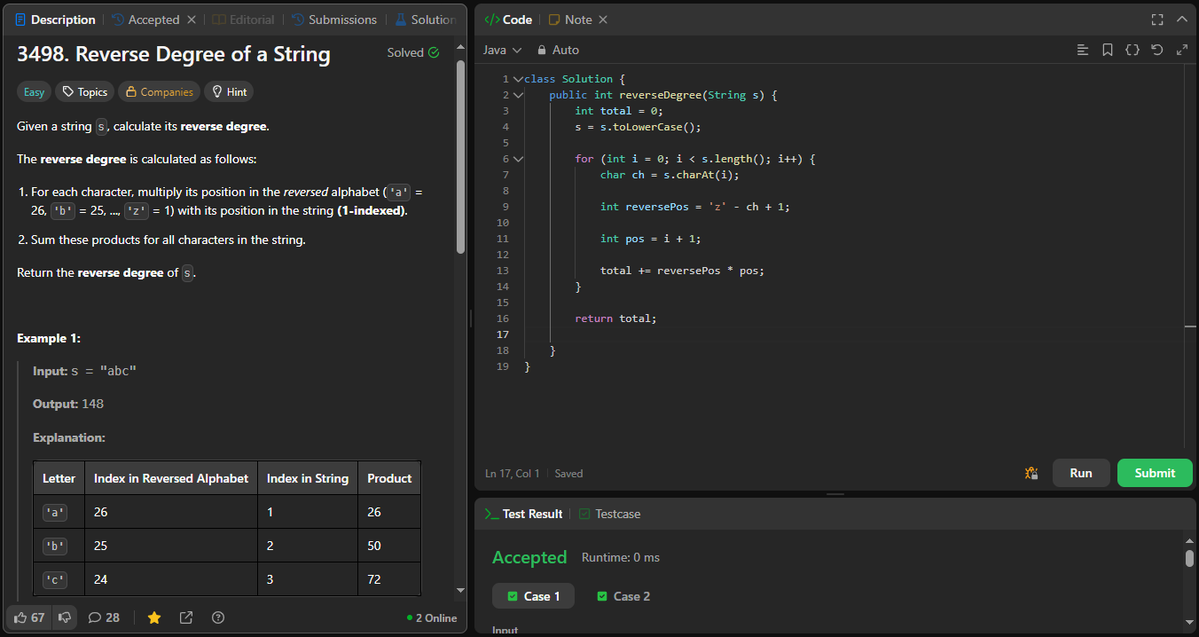The width and height of the screenshot is (1199, 637).
Task: Click the '2 Online' status text
Action: pyautogui.click(x=432, y=618)
